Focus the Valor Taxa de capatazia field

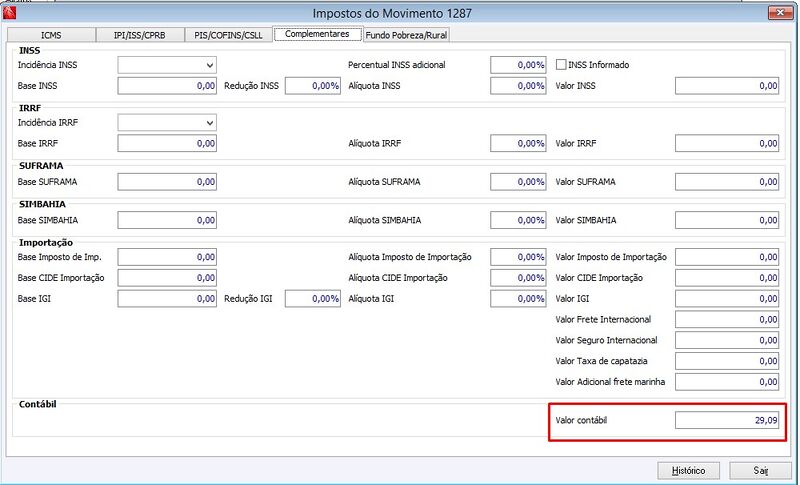(727, 361)
